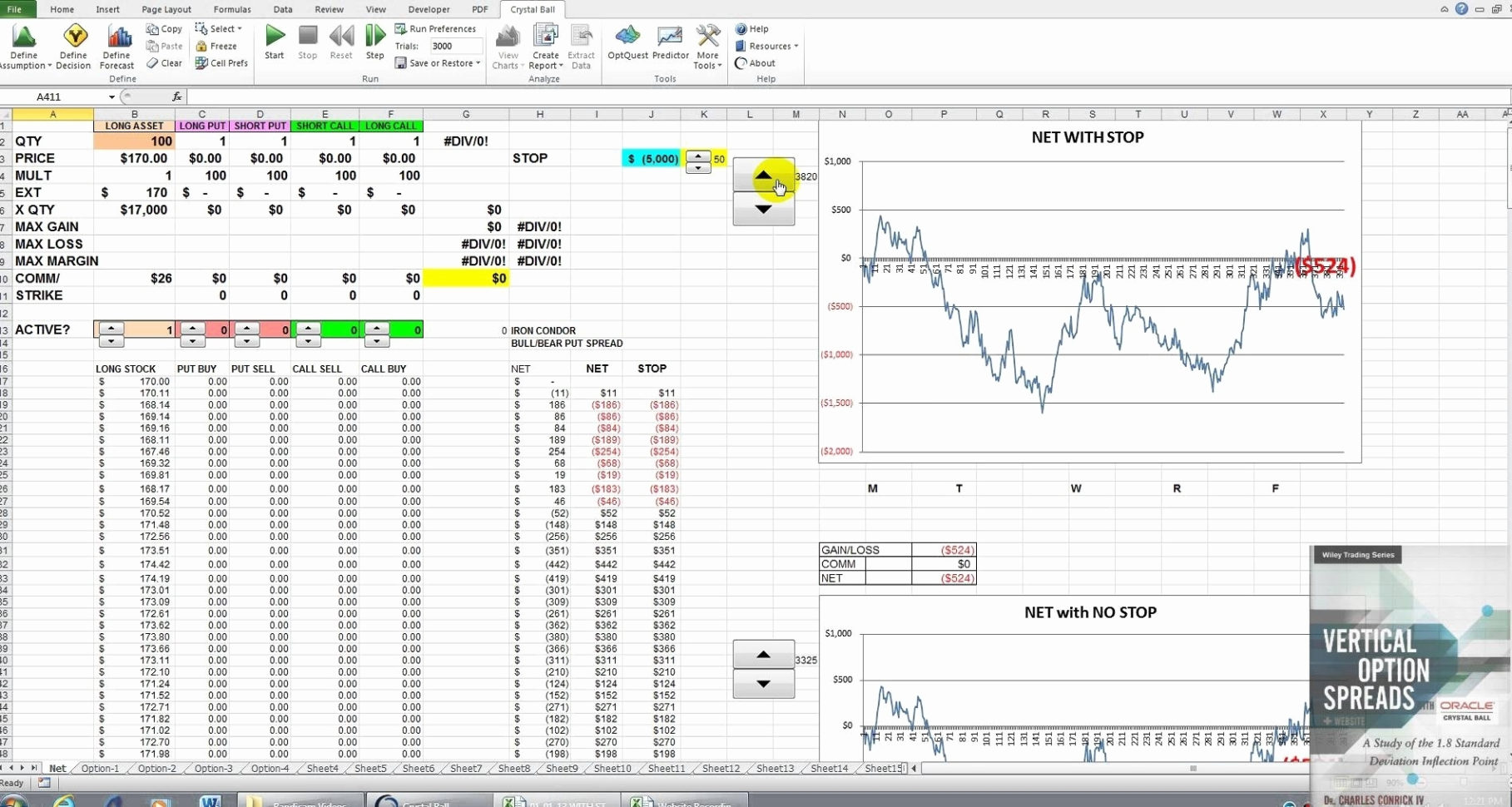Image resolution: width=1512 pixels, height=807 pixels.
Task: Reset the simulation results
Action: pyautogui.click(x=340, y=37)
